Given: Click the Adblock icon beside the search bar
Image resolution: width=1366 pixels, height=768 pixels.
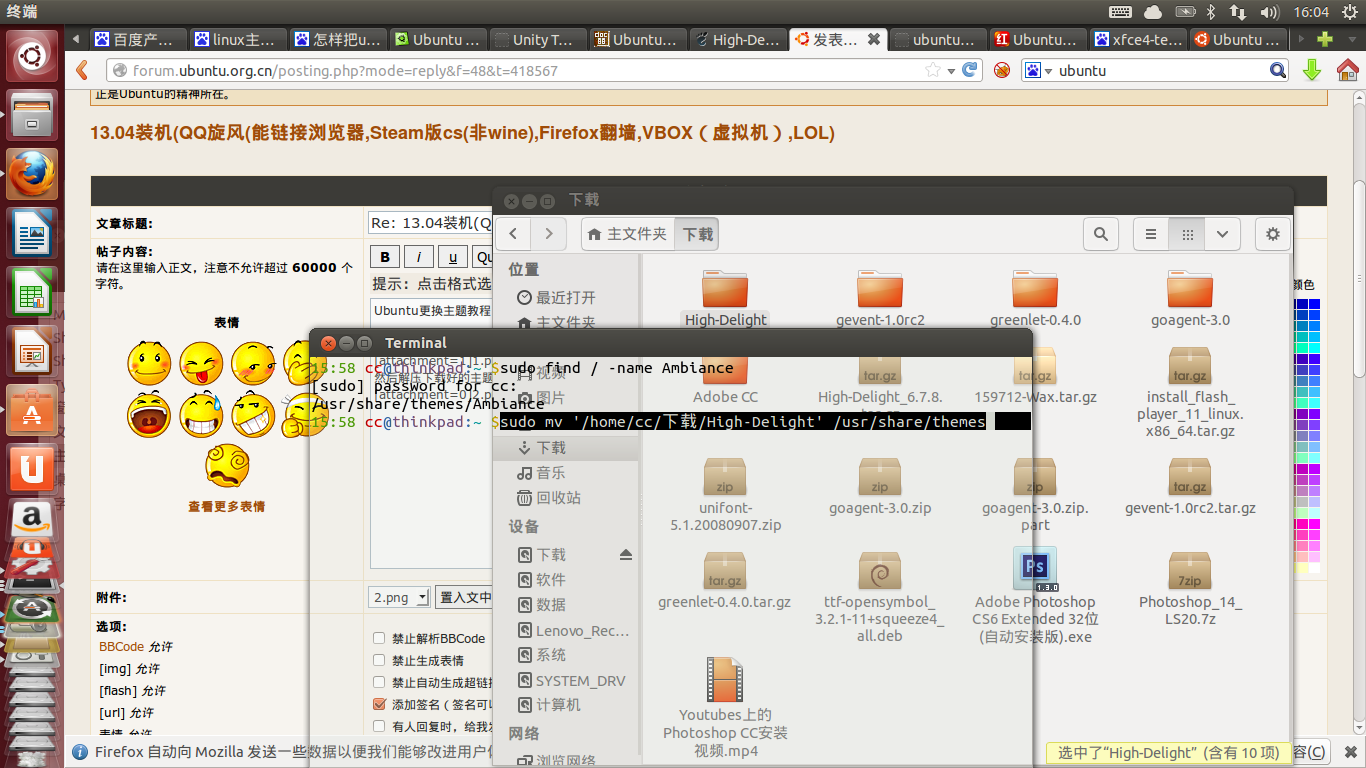Looking at the screenshot, I should coord(1001,70).
